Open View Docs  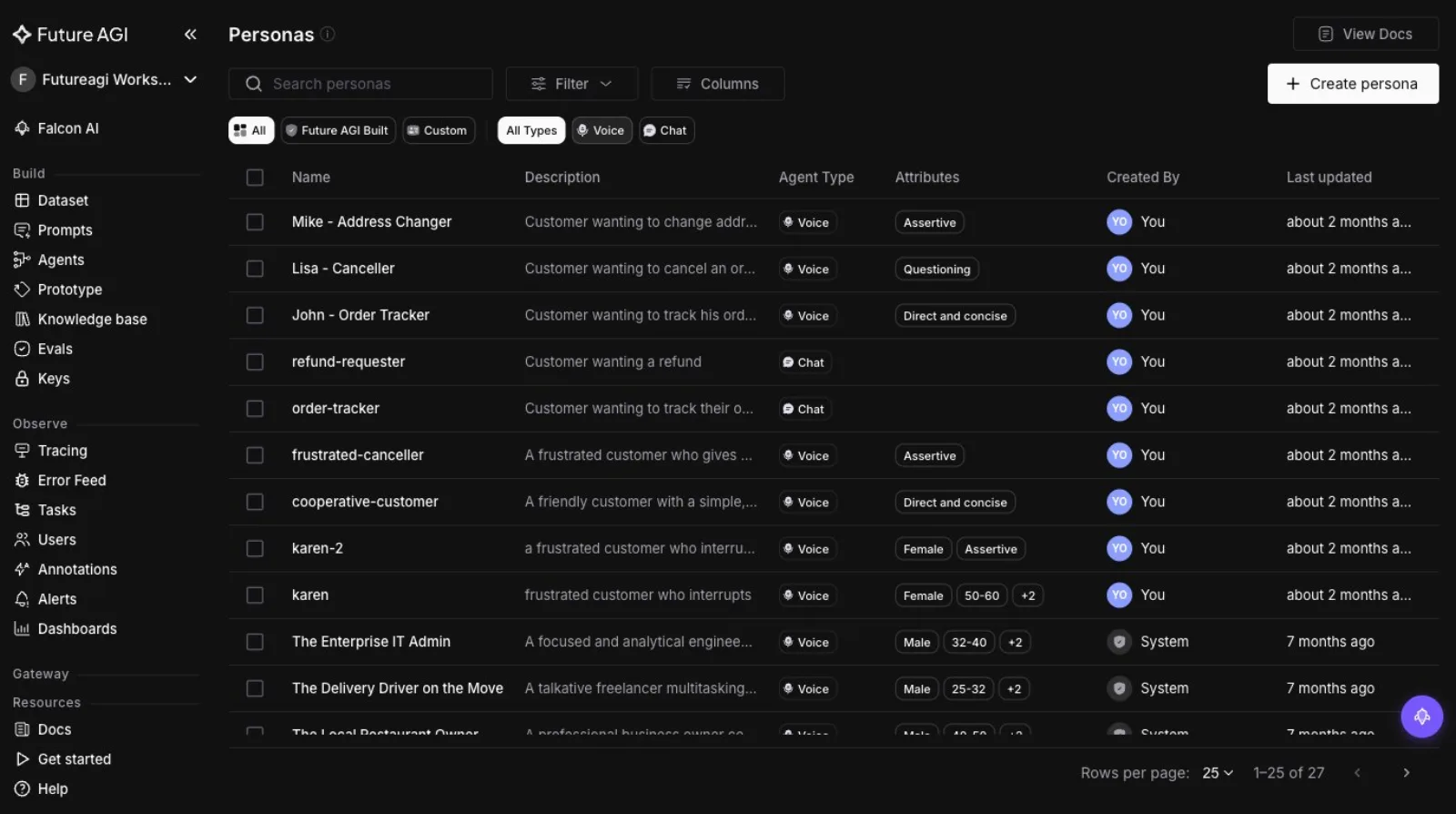(x=1365, y=34)
